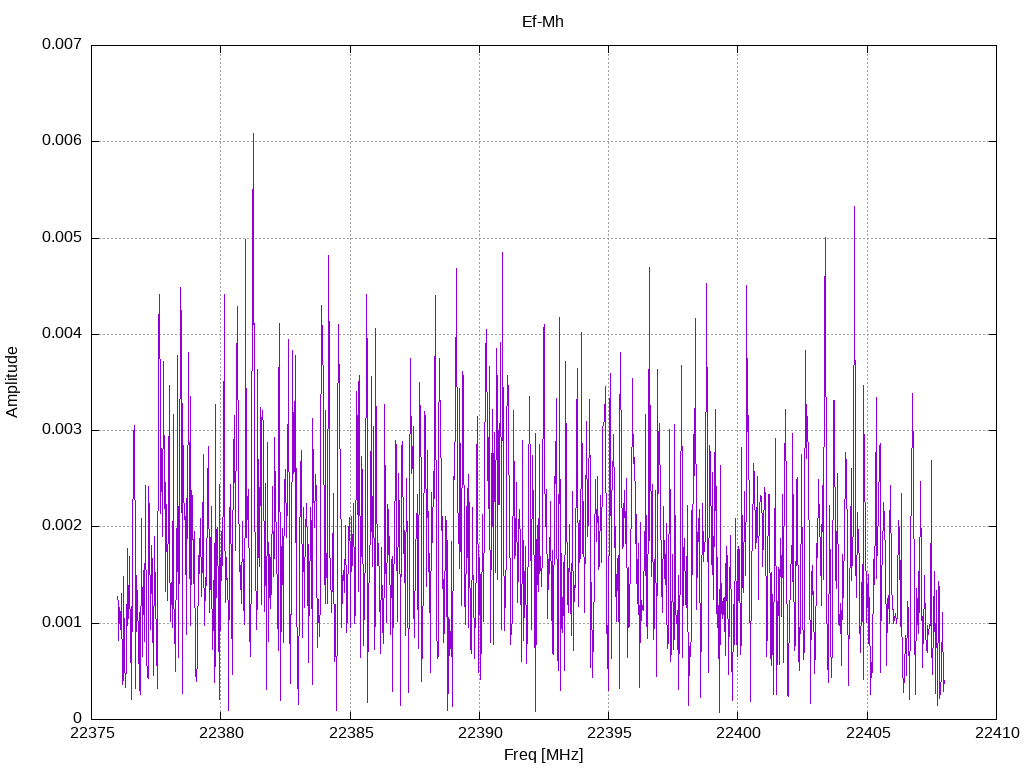
Task: Click the 0.002 y-axis tick label
Action: [x=61, y=526]
